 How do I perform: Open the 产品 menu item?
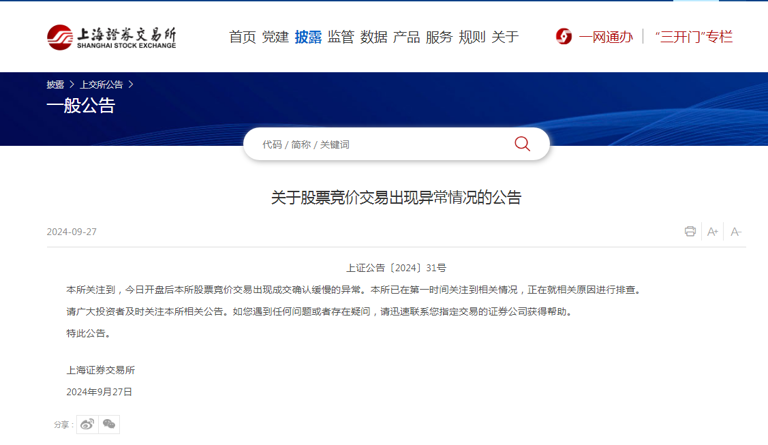(407, 37)
